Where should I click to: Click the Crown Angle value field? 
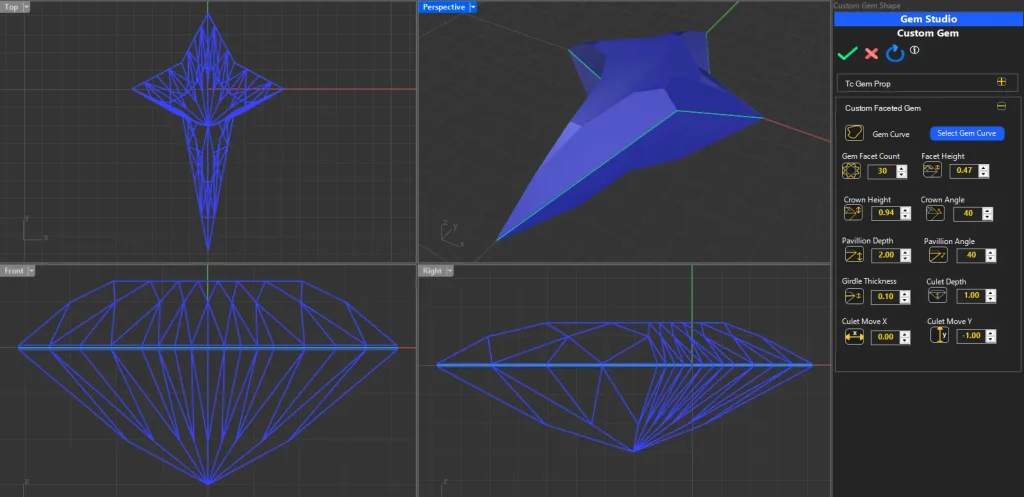[x=968, y=214]
